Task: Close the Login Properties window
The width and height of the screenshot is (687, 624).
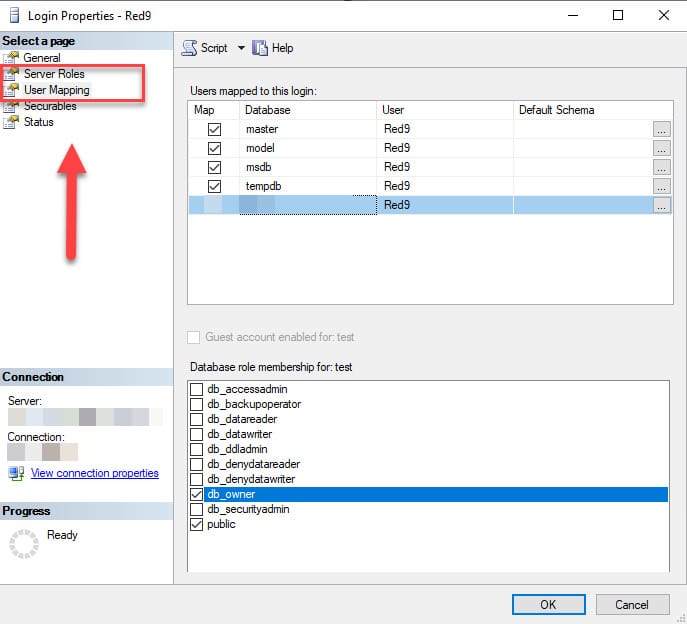Action: tap(664, 15)
